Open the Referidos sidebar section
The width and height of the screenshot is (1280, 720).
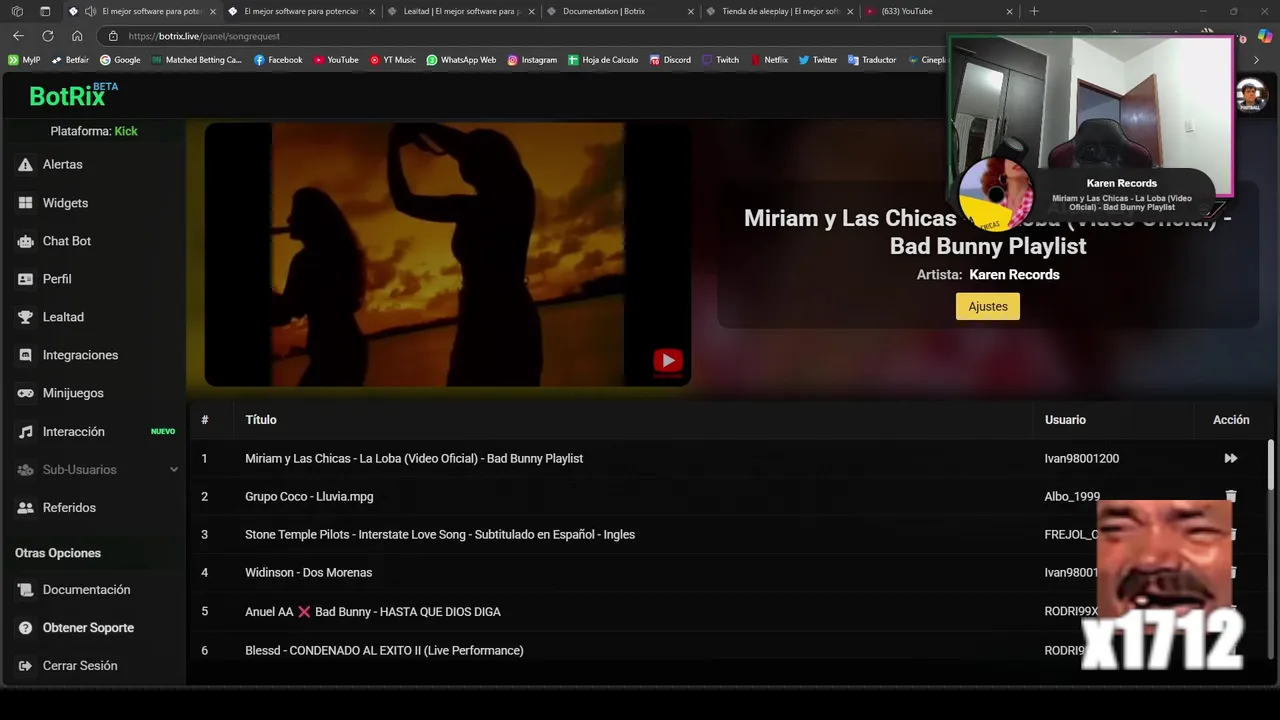(x=68, y=508)
